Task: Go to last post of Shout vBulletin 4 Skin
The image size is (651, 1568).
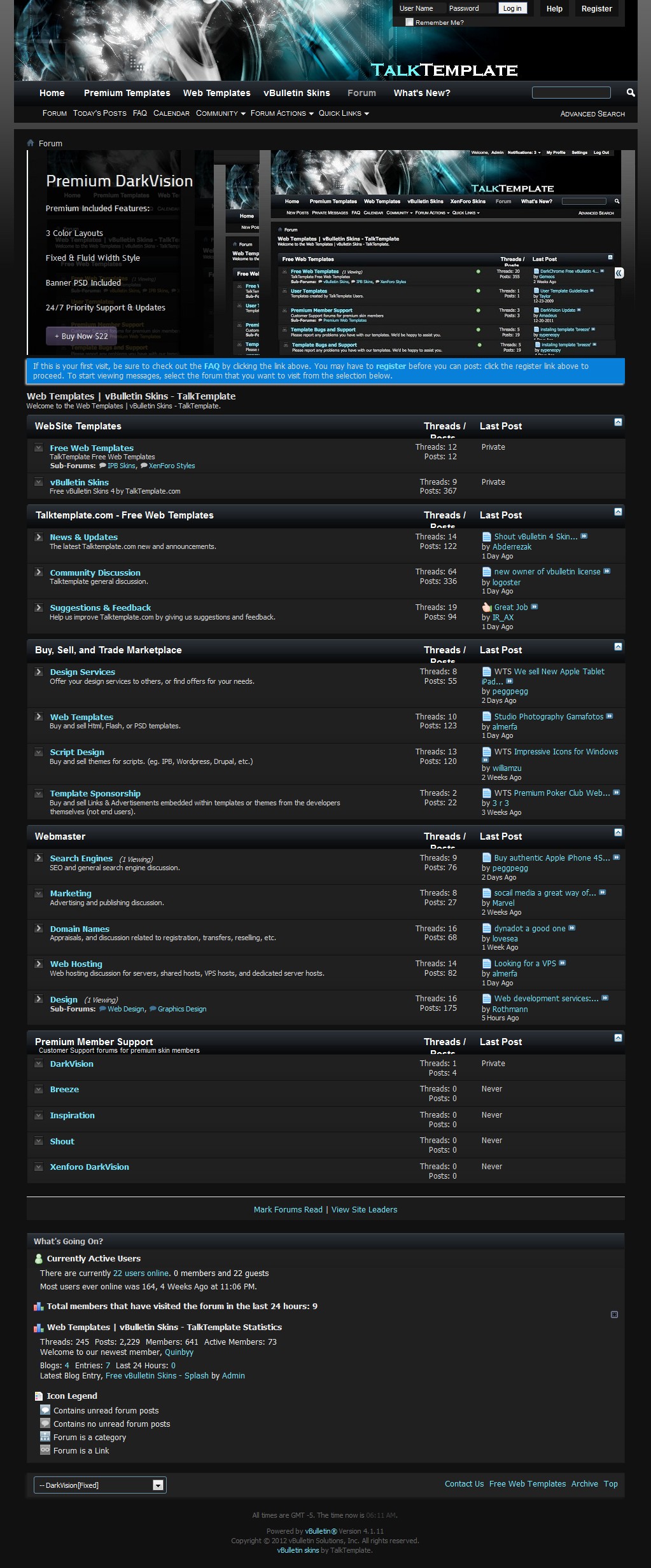Action: (x=584, y=536)
